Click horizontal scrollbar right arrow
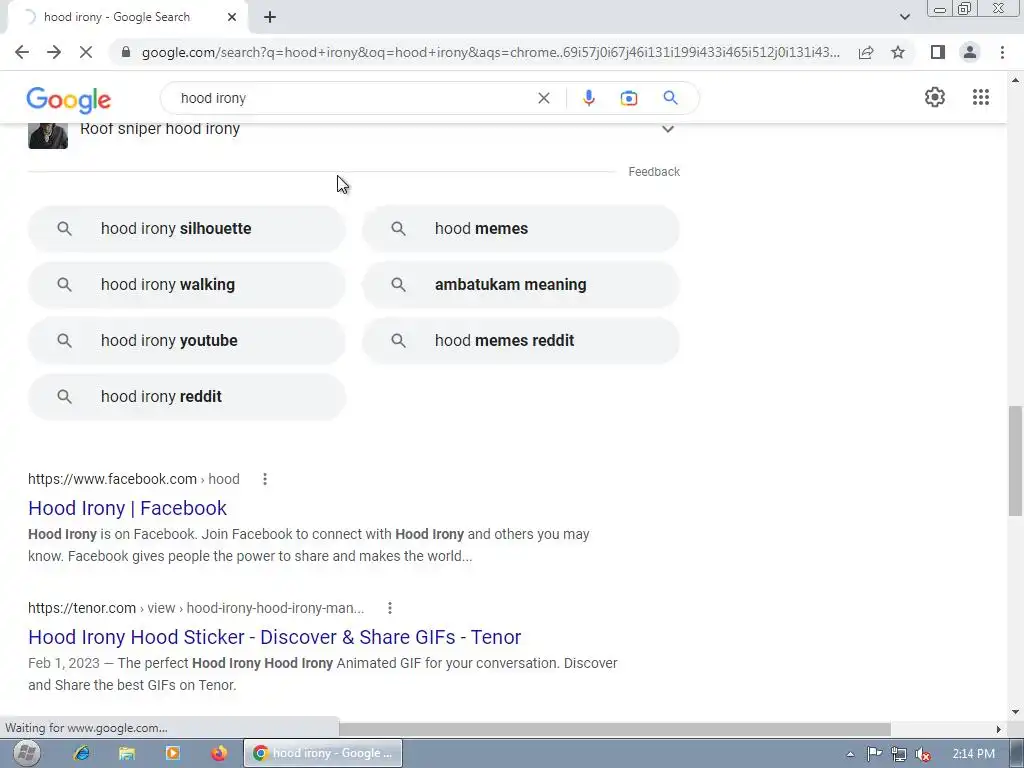The height and width of the screenshot is (768, 1024). click(x=998, y=729)
